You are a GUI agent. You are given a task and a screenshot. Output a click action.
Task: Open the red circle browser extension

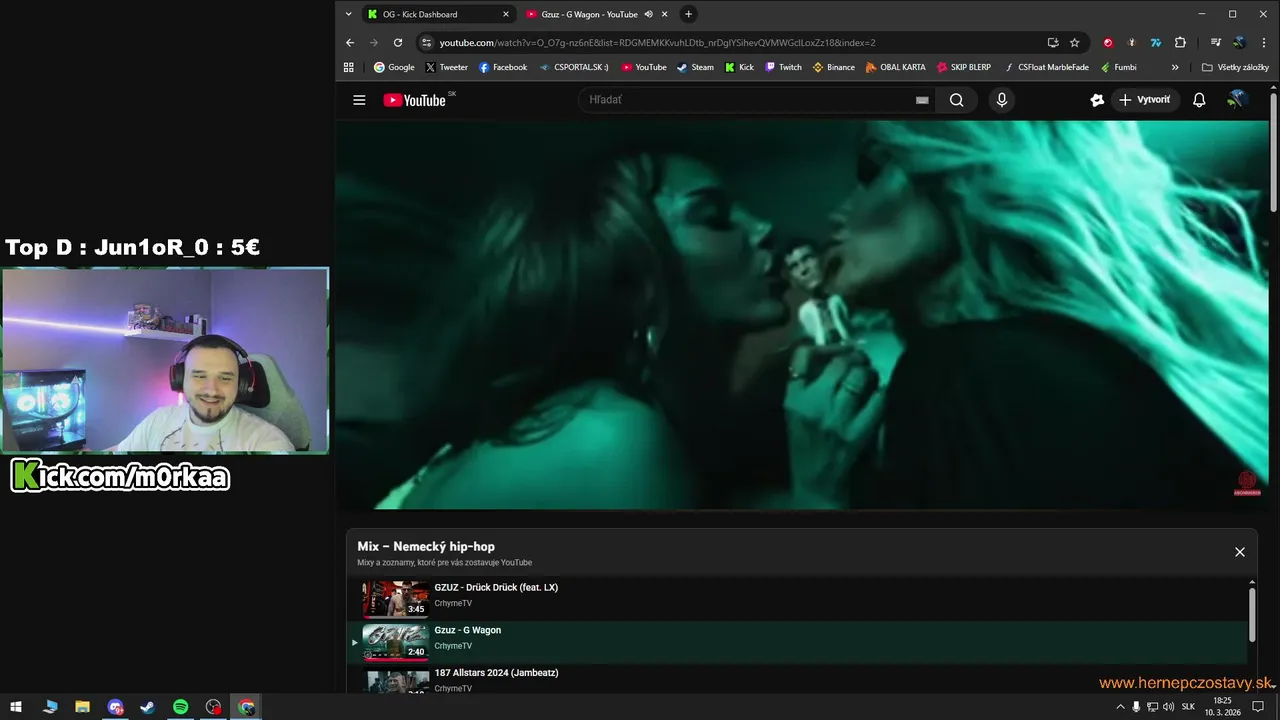[1108, 42]
